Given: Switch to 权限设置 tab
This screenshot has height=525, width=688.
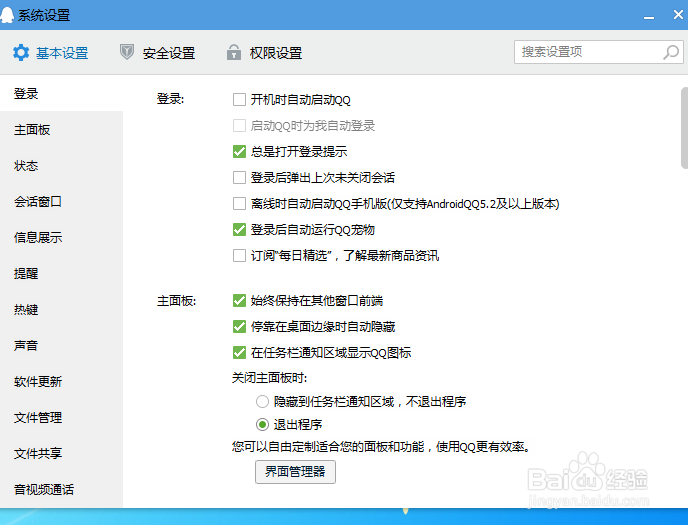Looking at the screenshot, I should [x=275, y=53].
